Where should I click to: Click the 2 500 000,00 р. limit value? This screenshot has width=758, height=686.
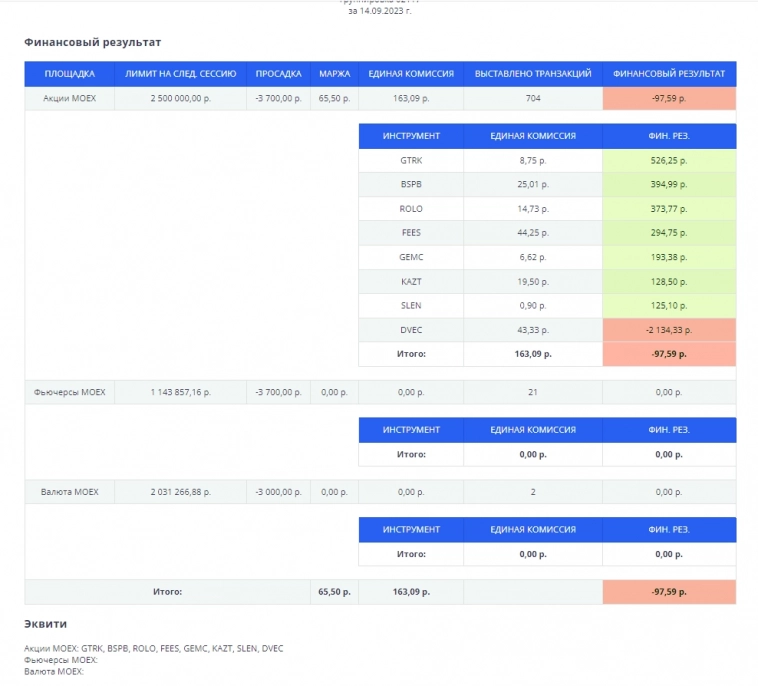pyautogui.click(x=180, y=99)
